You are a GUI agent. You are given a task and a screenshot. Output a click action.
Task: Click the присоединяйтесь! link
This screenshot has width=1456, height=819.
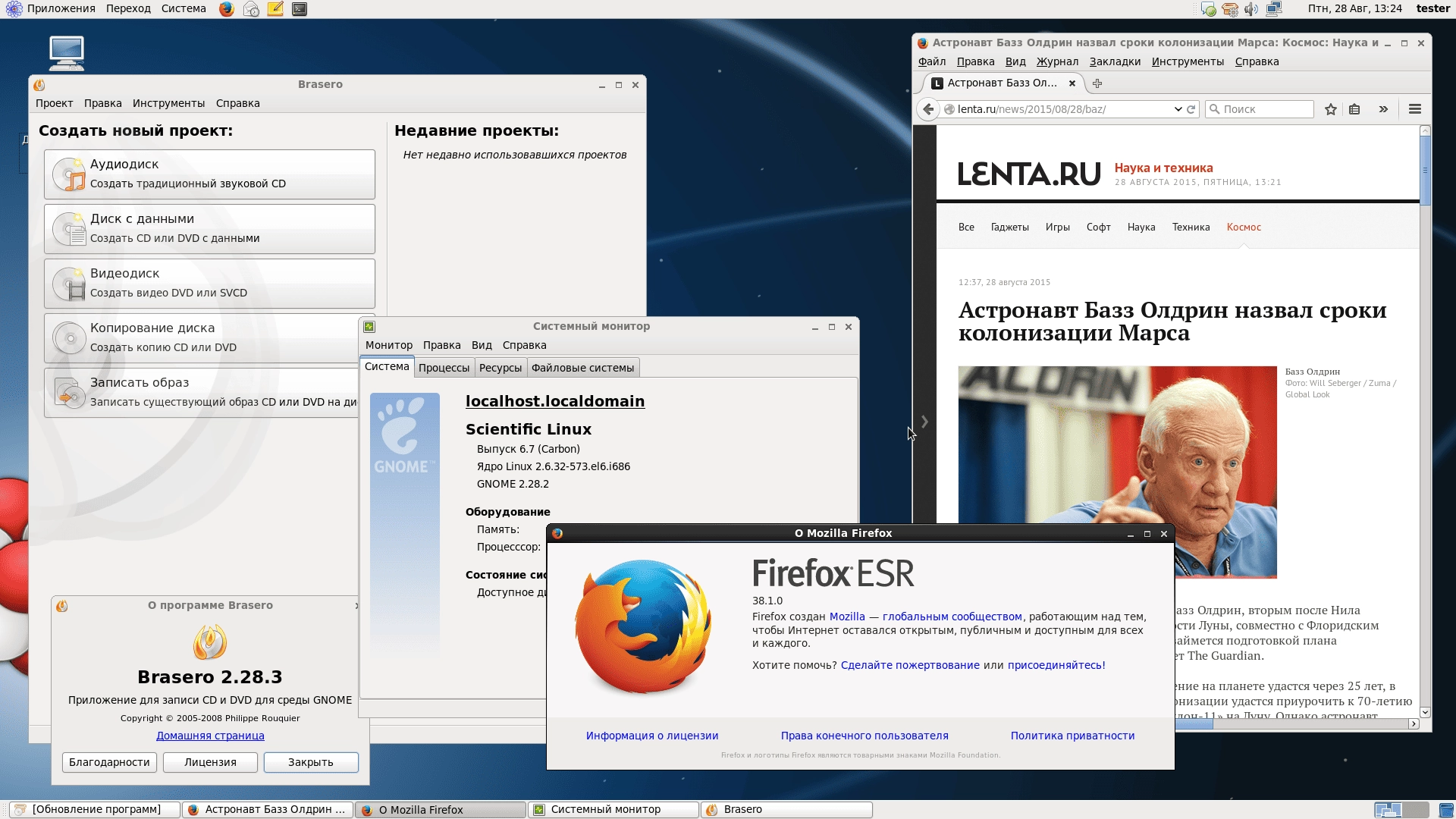coord(1056,666)
